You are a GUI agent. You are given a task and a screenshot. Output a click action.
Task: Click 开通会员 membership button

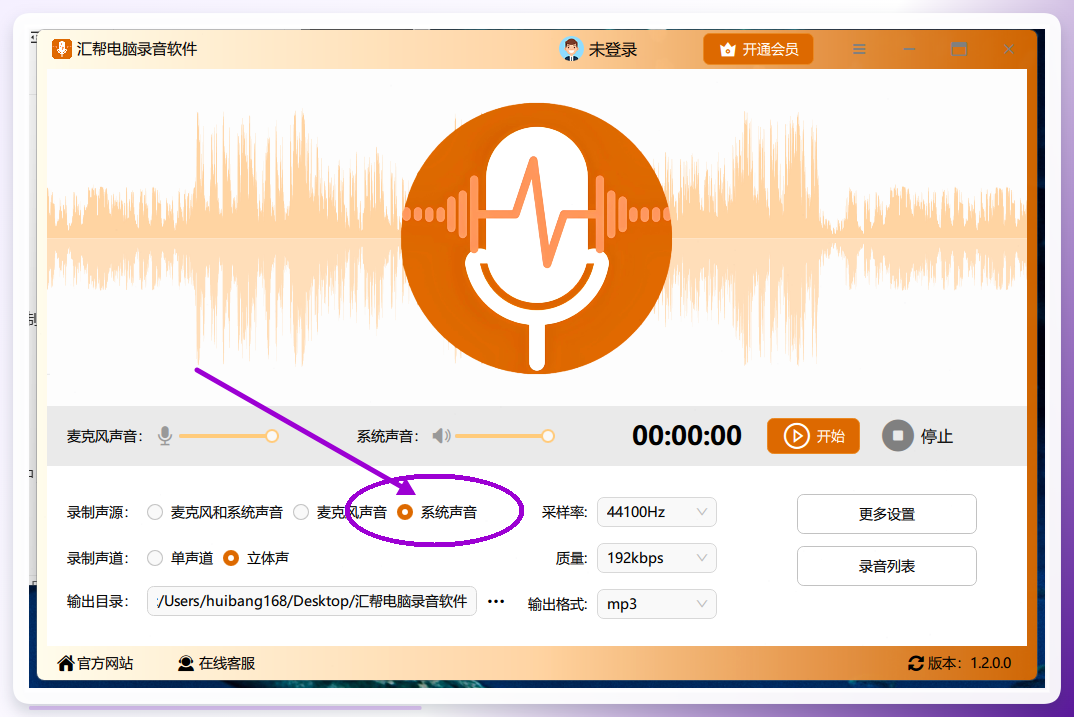point(758,49)
